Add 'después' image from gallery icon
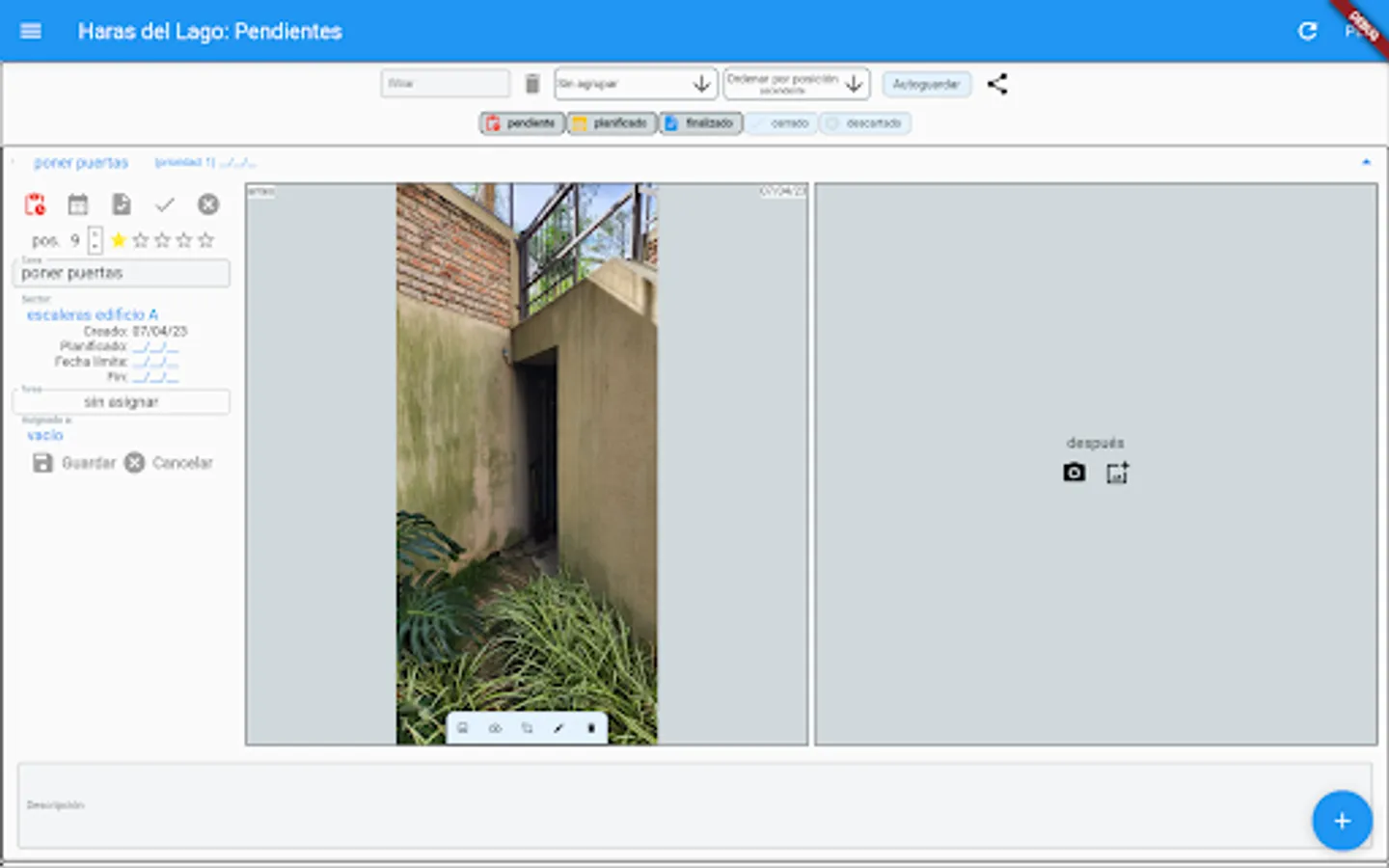 1117,473
